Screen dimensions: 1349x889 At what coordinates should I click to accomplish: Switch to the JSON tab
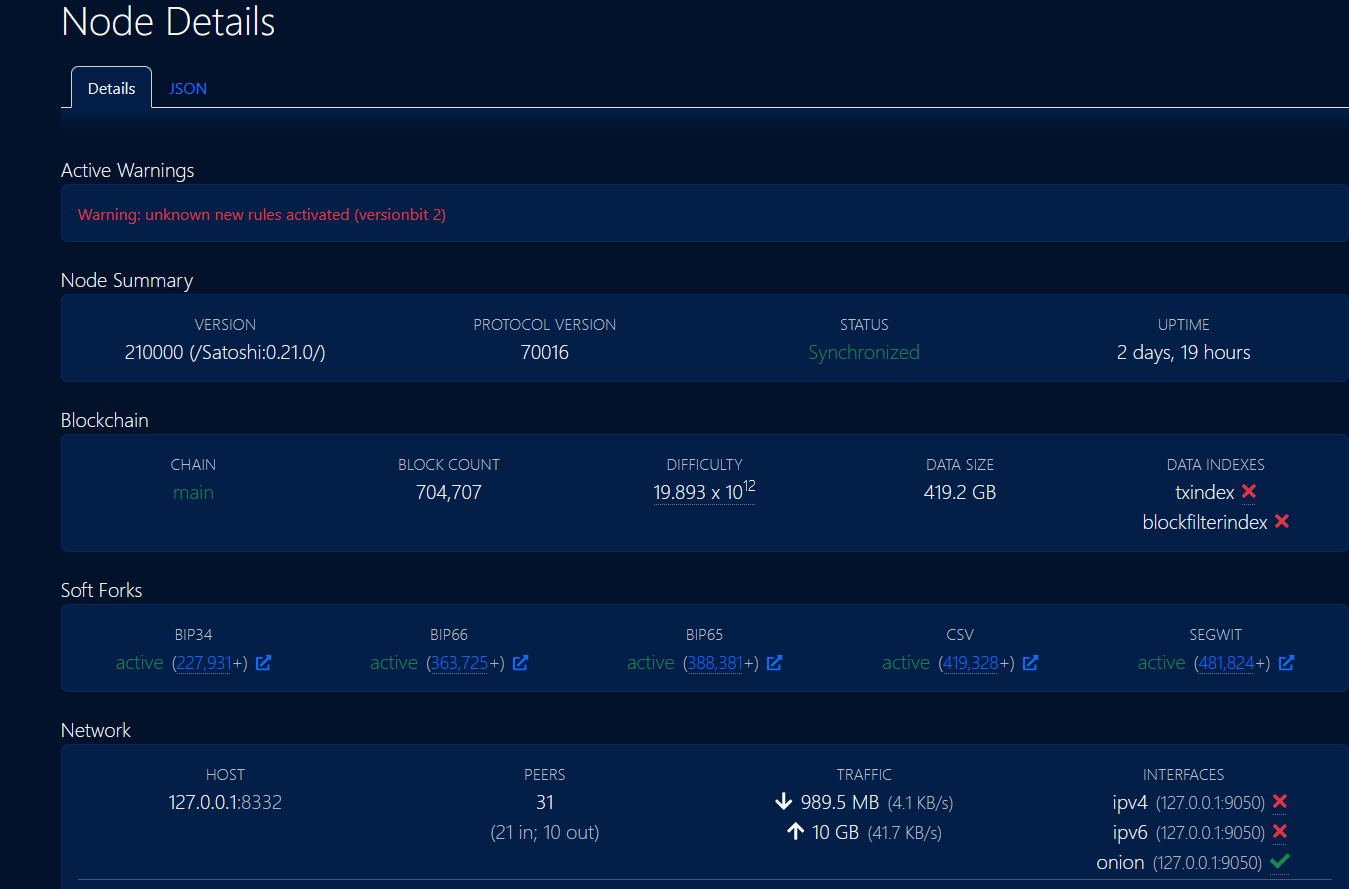(187, 88)
